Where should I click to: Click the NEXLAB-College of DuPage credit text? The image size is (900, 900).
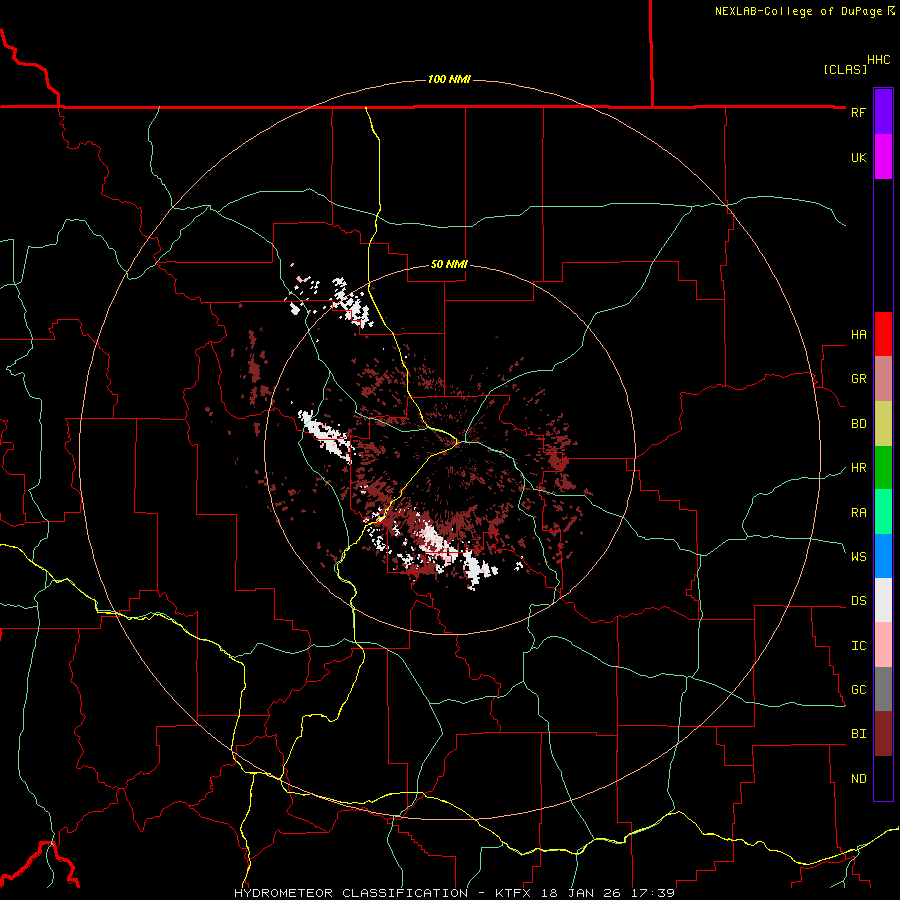click(x=798, y=11)
